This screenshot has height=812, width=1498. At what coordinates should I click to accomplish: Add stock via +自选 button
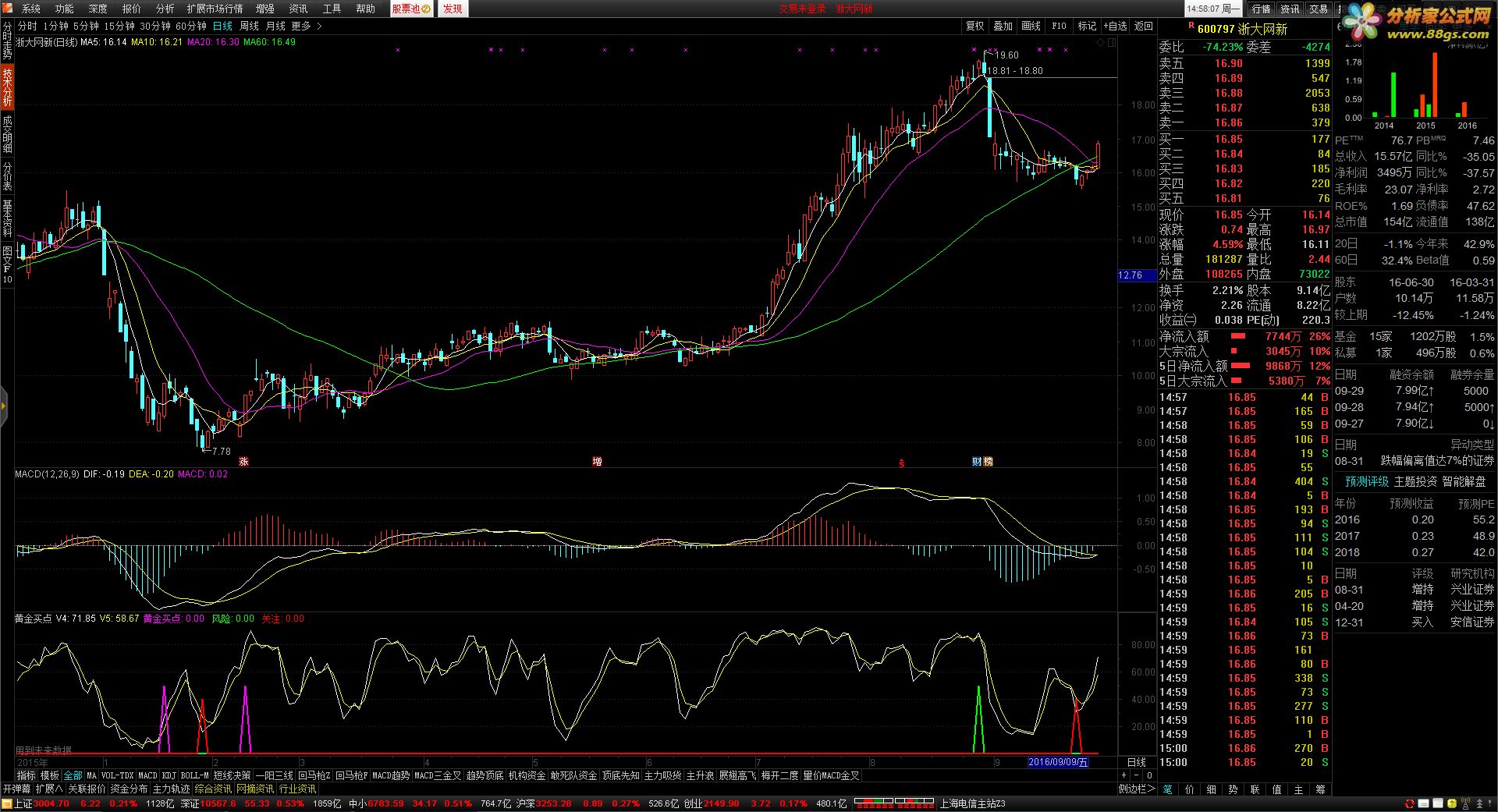[x=1115, y=26]
